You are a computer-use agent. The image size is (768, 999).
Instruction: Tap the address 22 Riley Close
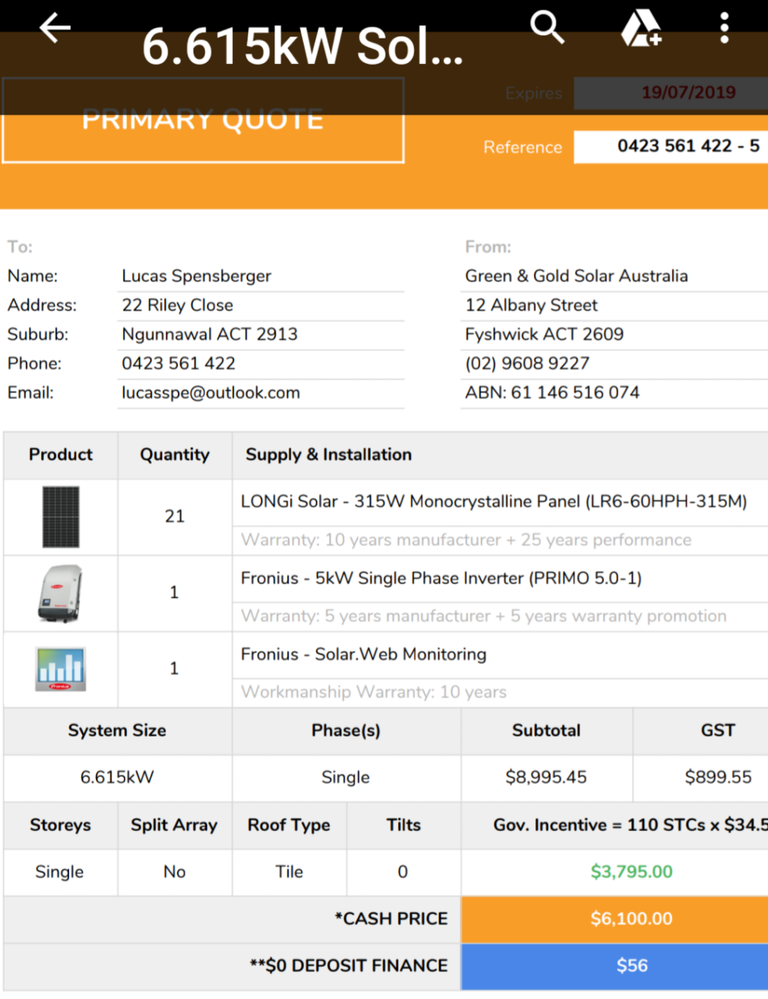[178, 305]
